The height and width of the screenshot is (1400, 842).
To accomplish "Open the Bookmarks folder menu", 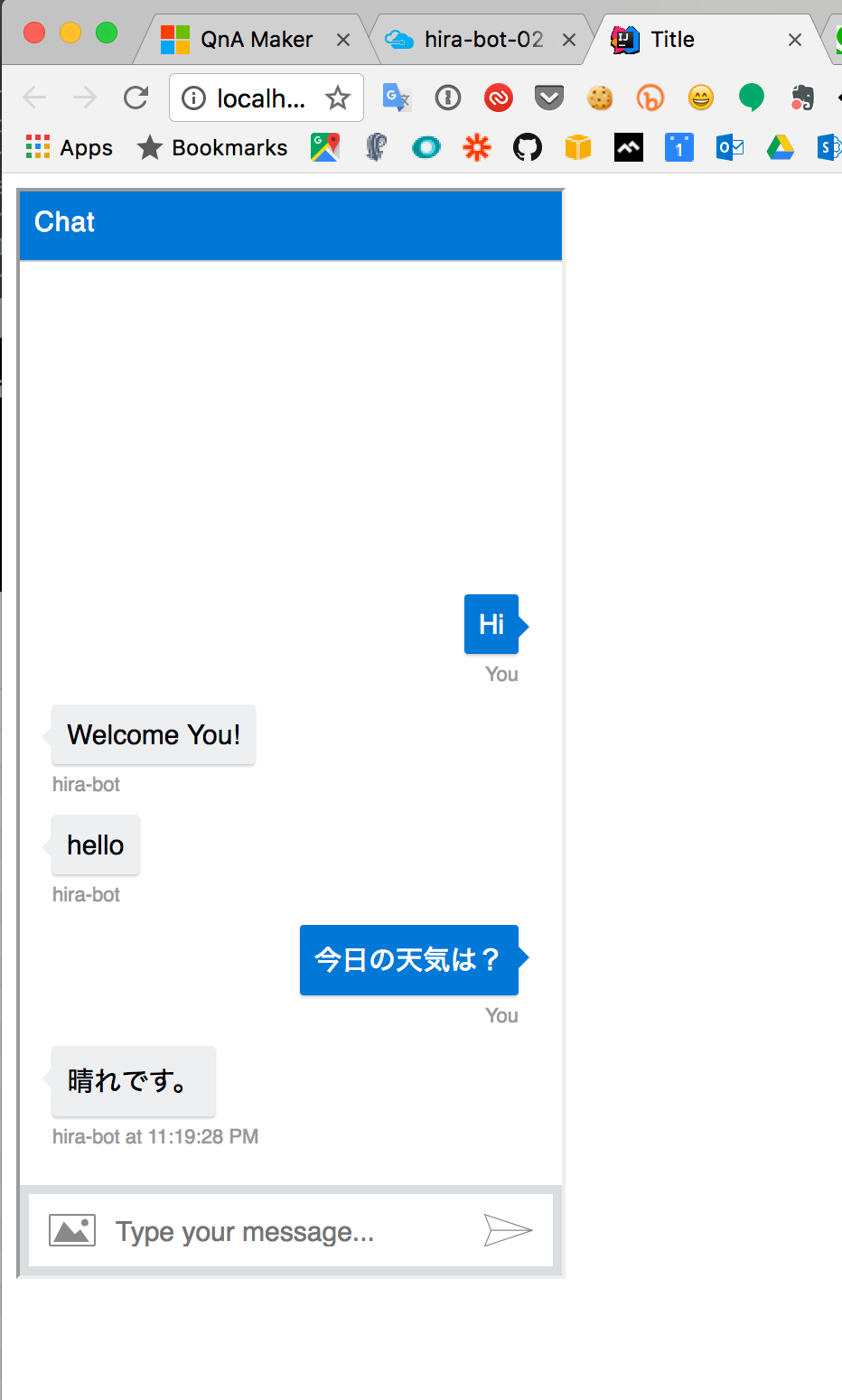I will [211, 147].
